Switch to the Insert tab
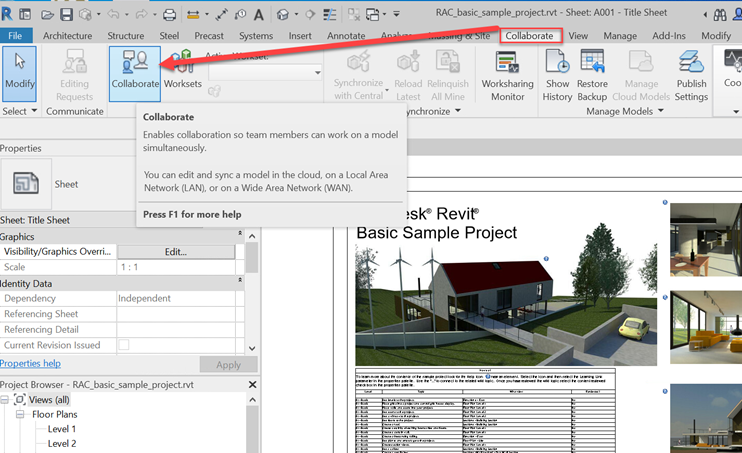The image size is (742, 453). [300, 36]
